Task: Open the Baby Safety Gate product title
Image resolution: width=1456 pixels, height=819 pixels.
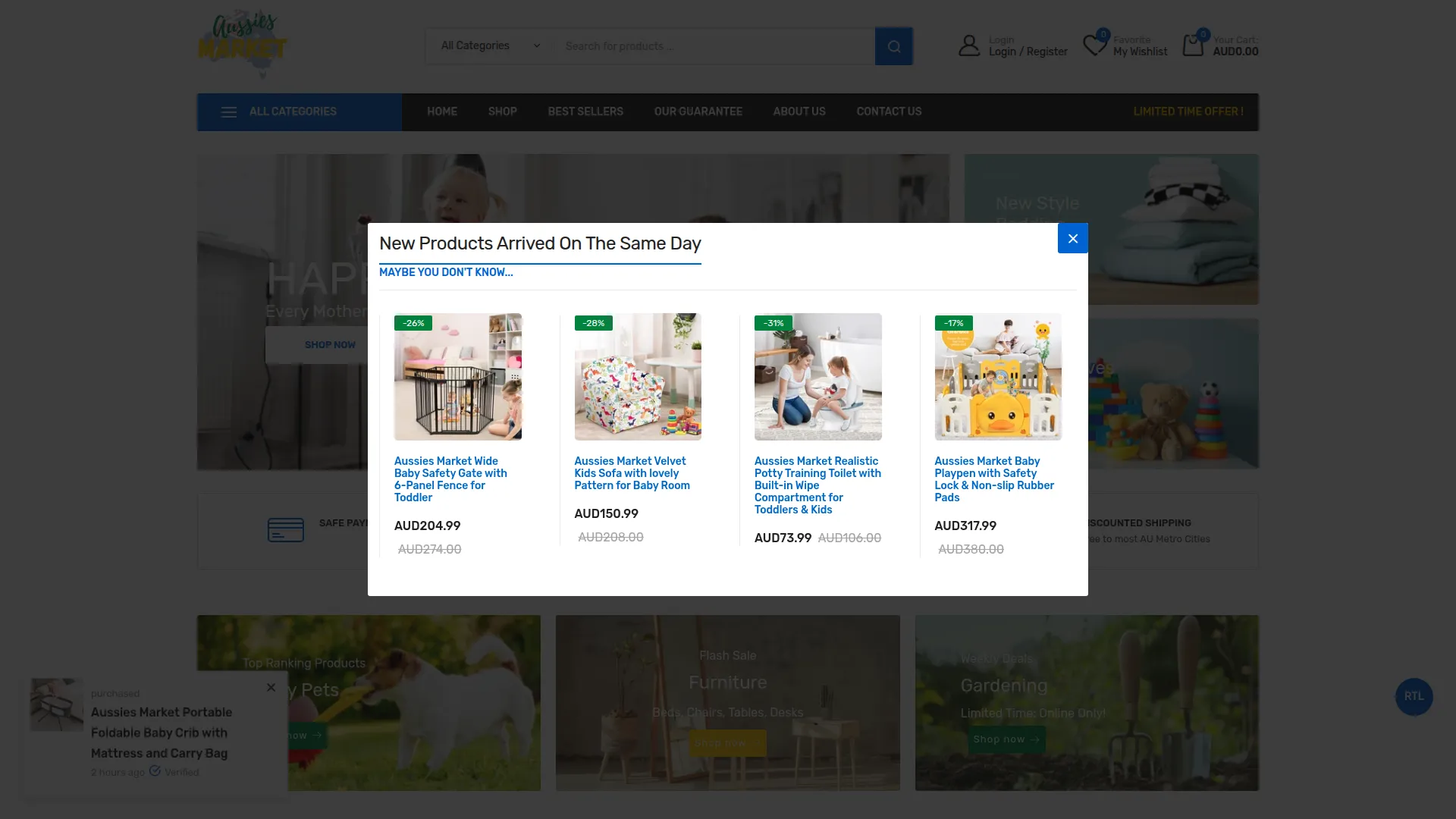Action: point(450,479)
